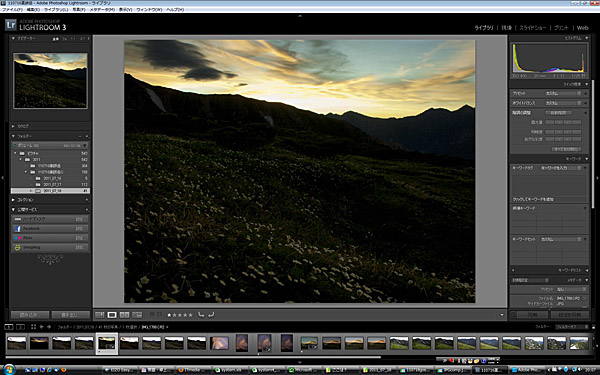
Task: Select the Compare view icon in toolbar
Action: 124,315
